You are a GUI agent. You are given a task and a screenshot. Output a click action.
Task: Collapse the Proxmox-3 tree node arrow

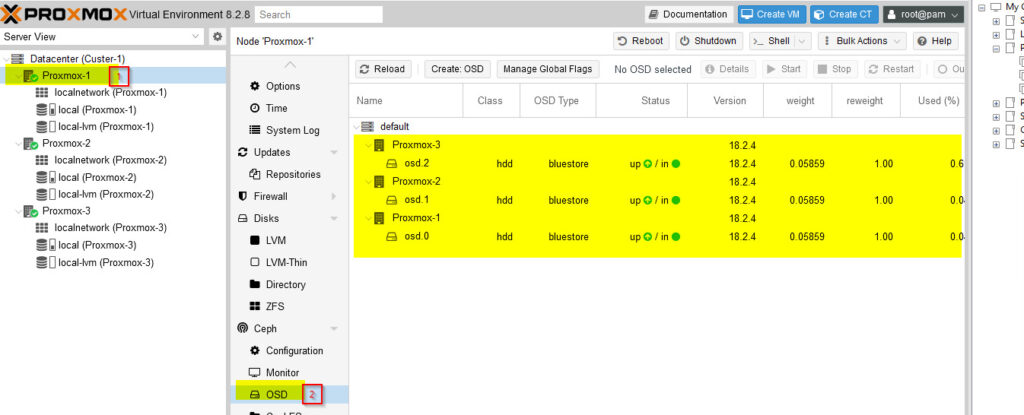(18, 211)
